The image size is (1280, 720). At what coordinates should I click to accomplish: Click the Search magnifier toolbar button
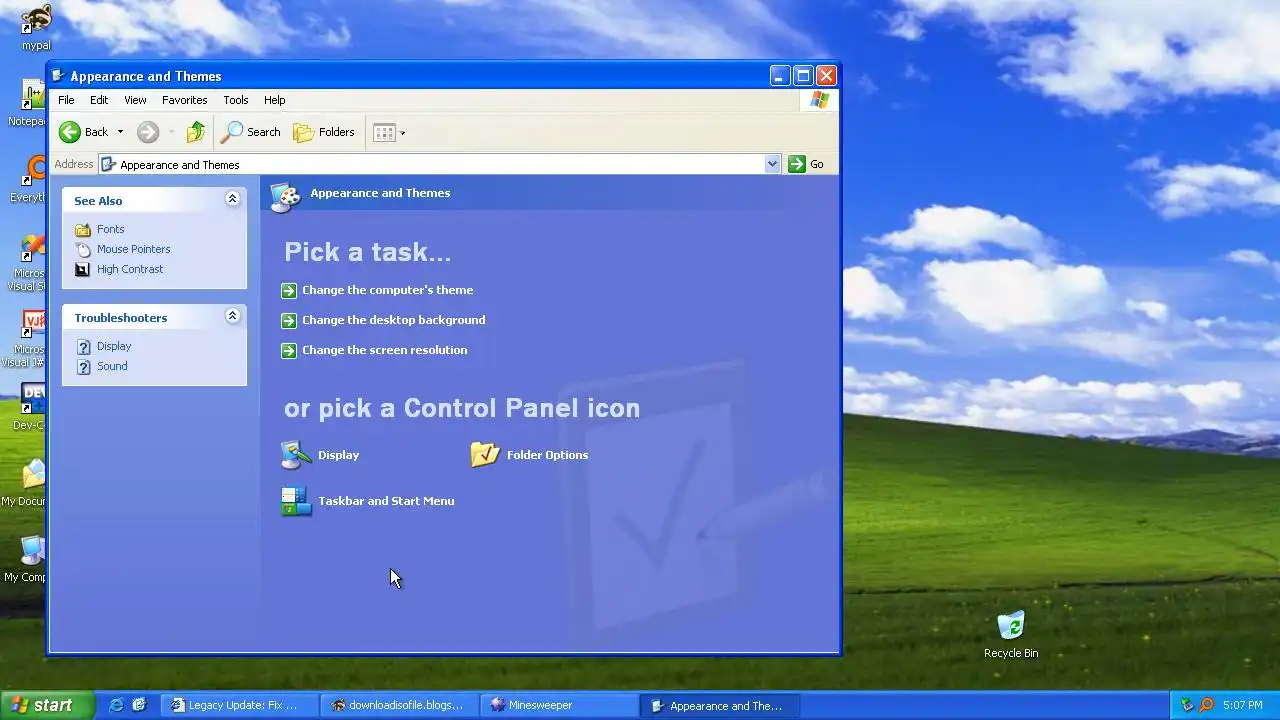251,132
